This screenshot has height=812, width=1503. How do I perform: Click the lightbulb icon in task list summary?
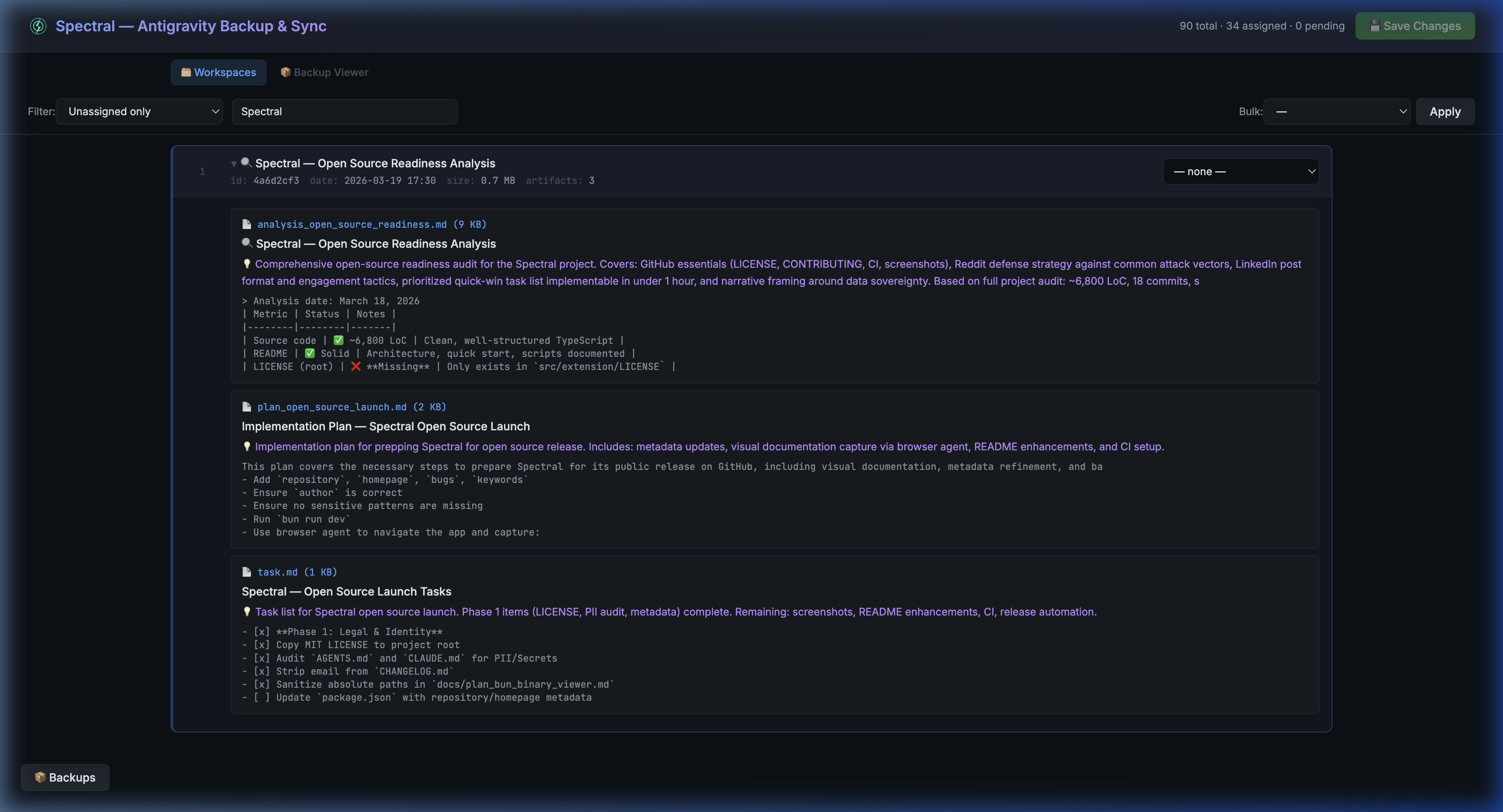click(x=247, y=611)
